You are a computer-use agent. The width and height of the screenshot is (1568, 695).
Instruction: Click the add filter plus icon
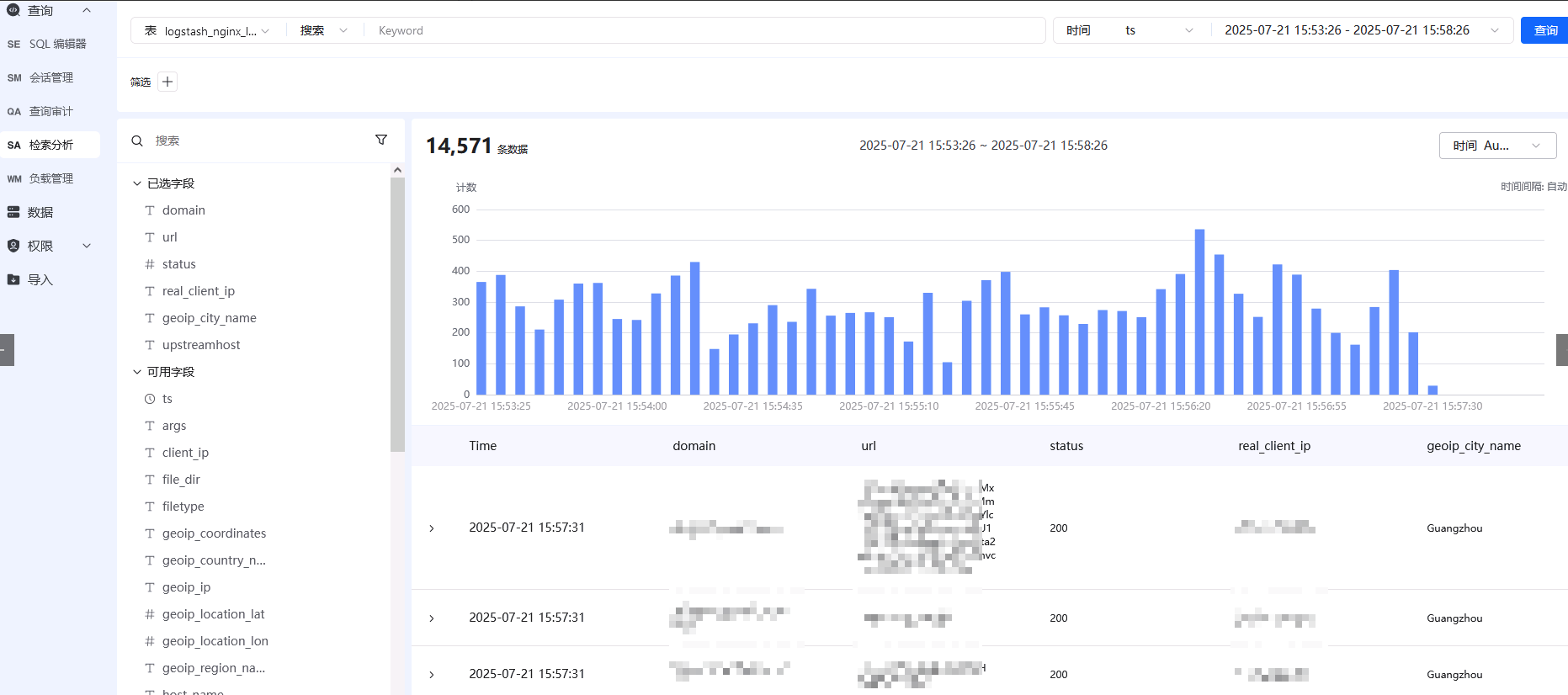tap(167, 82)
